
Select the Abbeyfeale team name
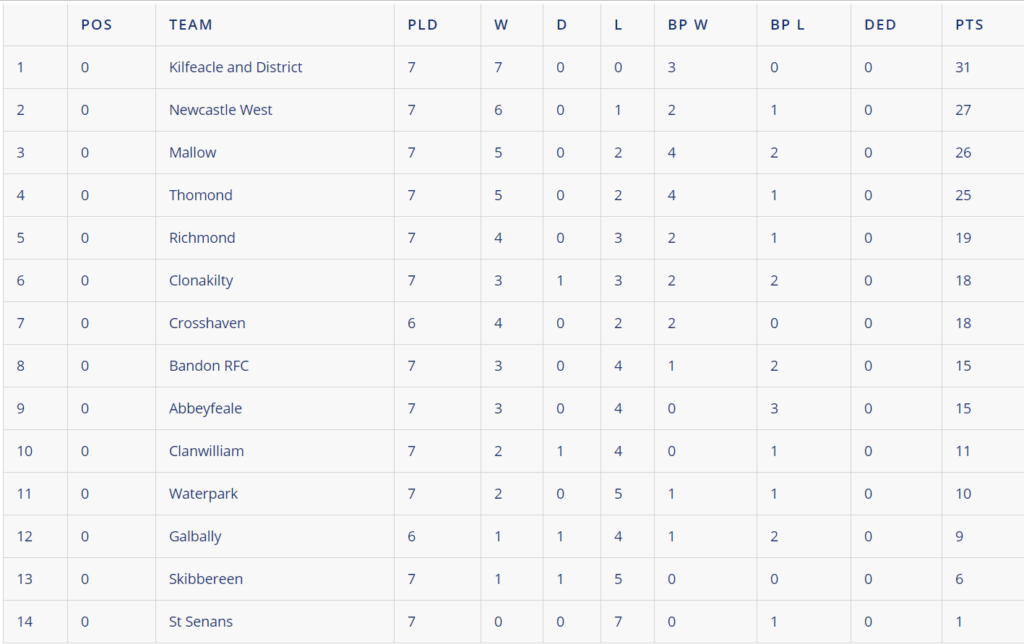point(205,408)
